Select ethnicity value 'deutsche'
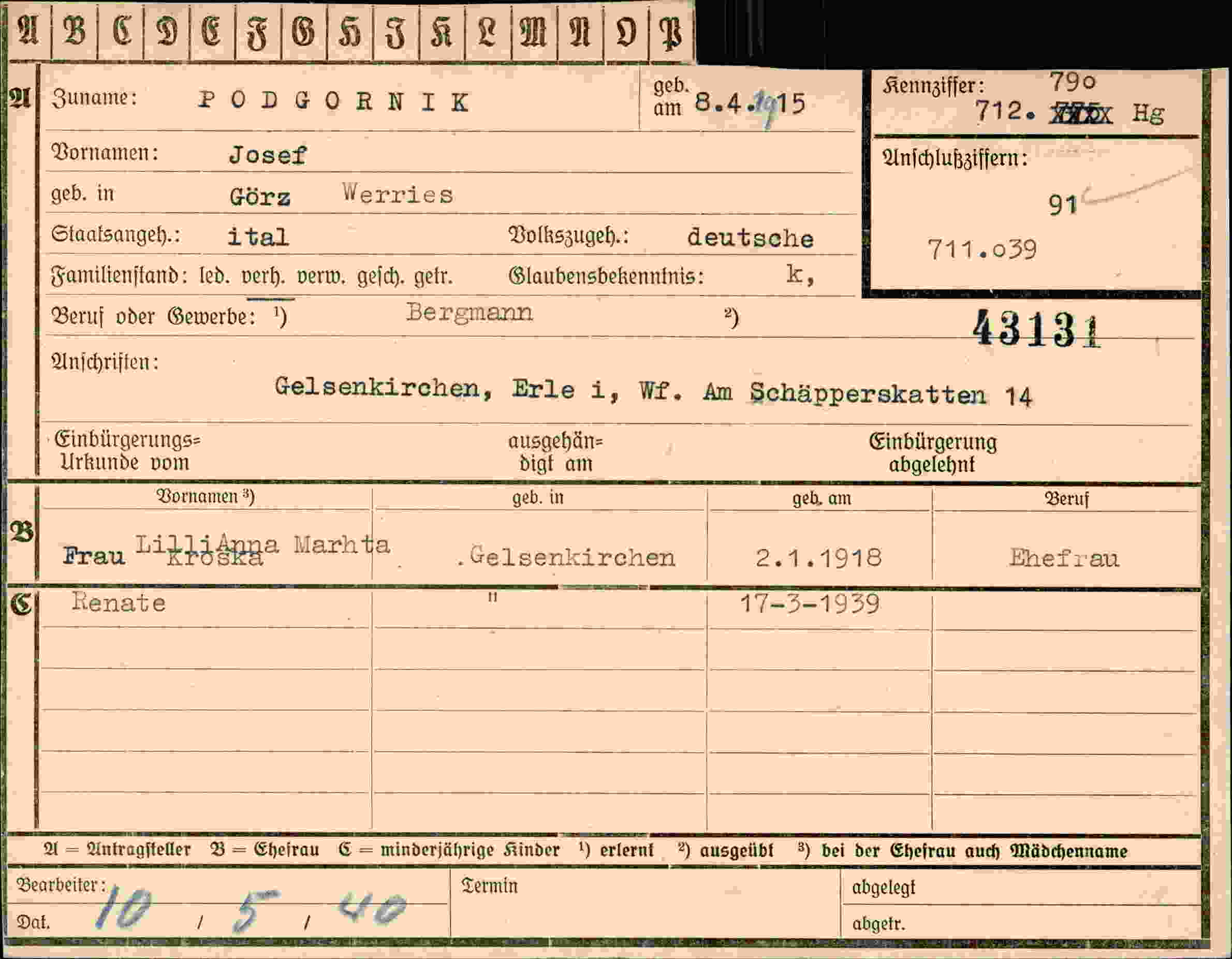The width and height of the screenshot is (1232, 959). [750, 238]
